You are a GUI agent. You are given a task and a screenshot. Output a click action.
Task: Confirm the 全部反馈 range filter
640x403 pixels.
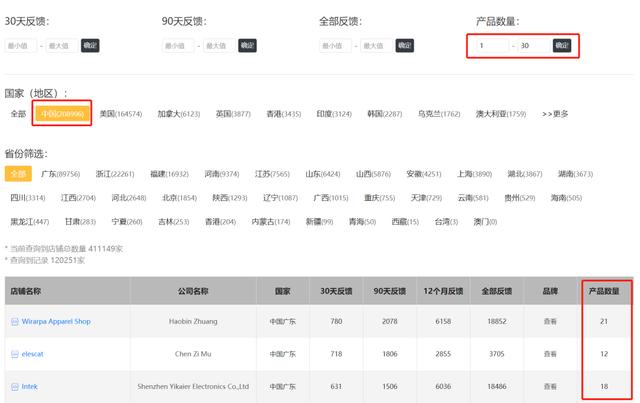tap(404, 45)
